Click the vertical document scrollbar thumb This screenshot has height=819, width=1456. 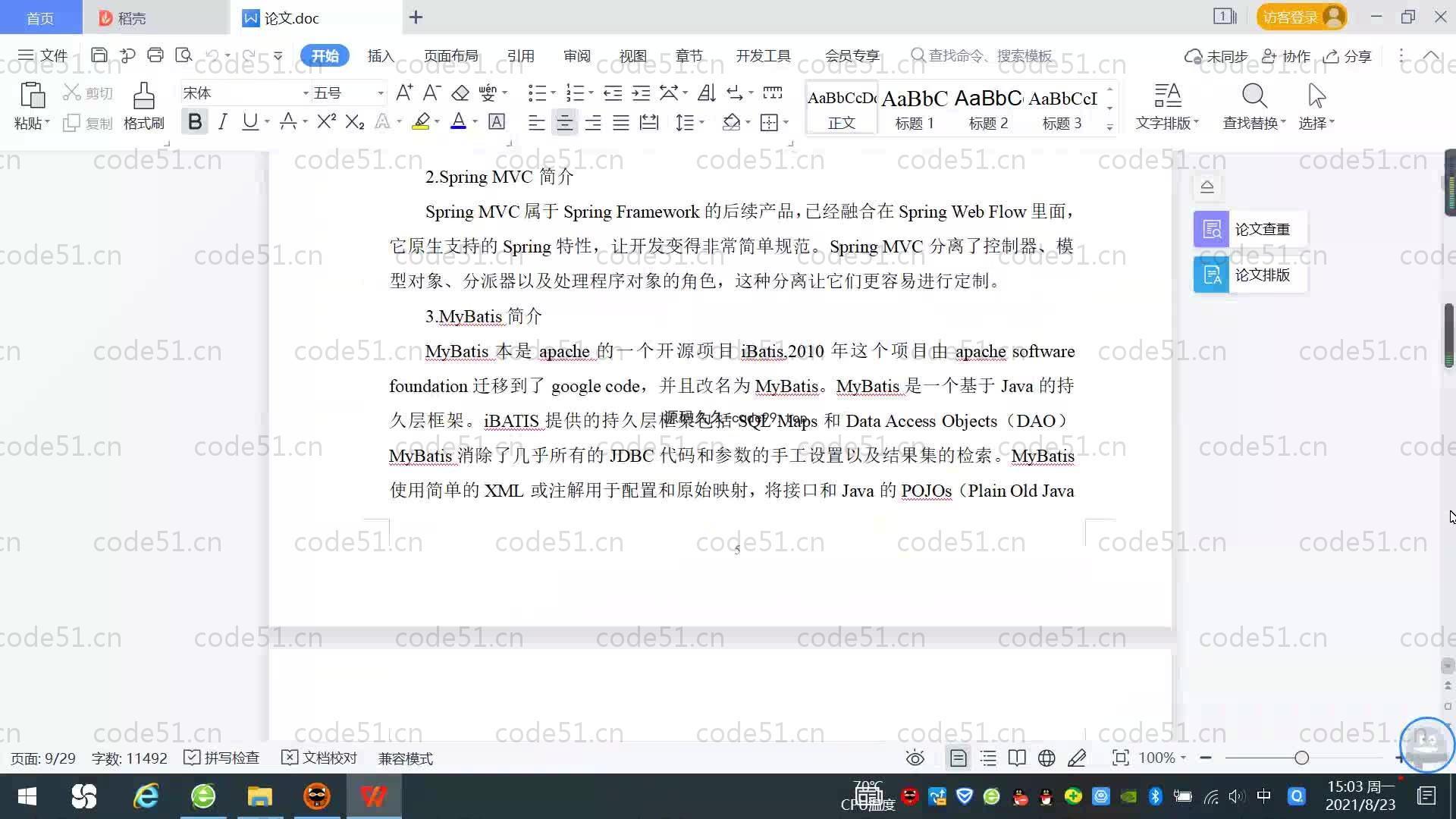(x=1448, y=335)
